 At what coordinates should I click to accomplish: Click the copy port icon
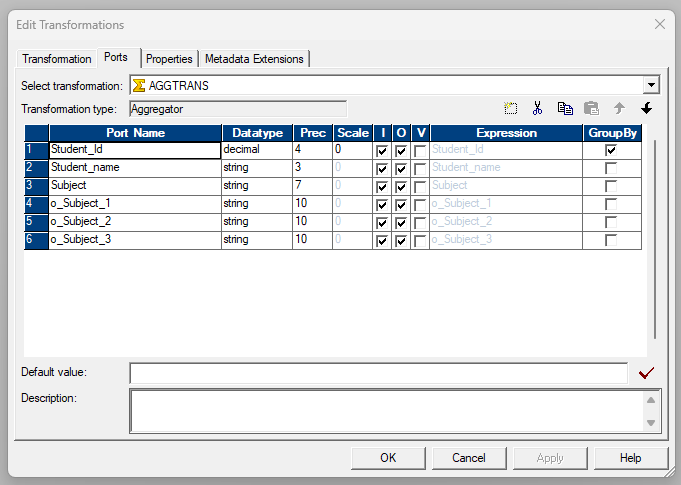coord(565,109)
